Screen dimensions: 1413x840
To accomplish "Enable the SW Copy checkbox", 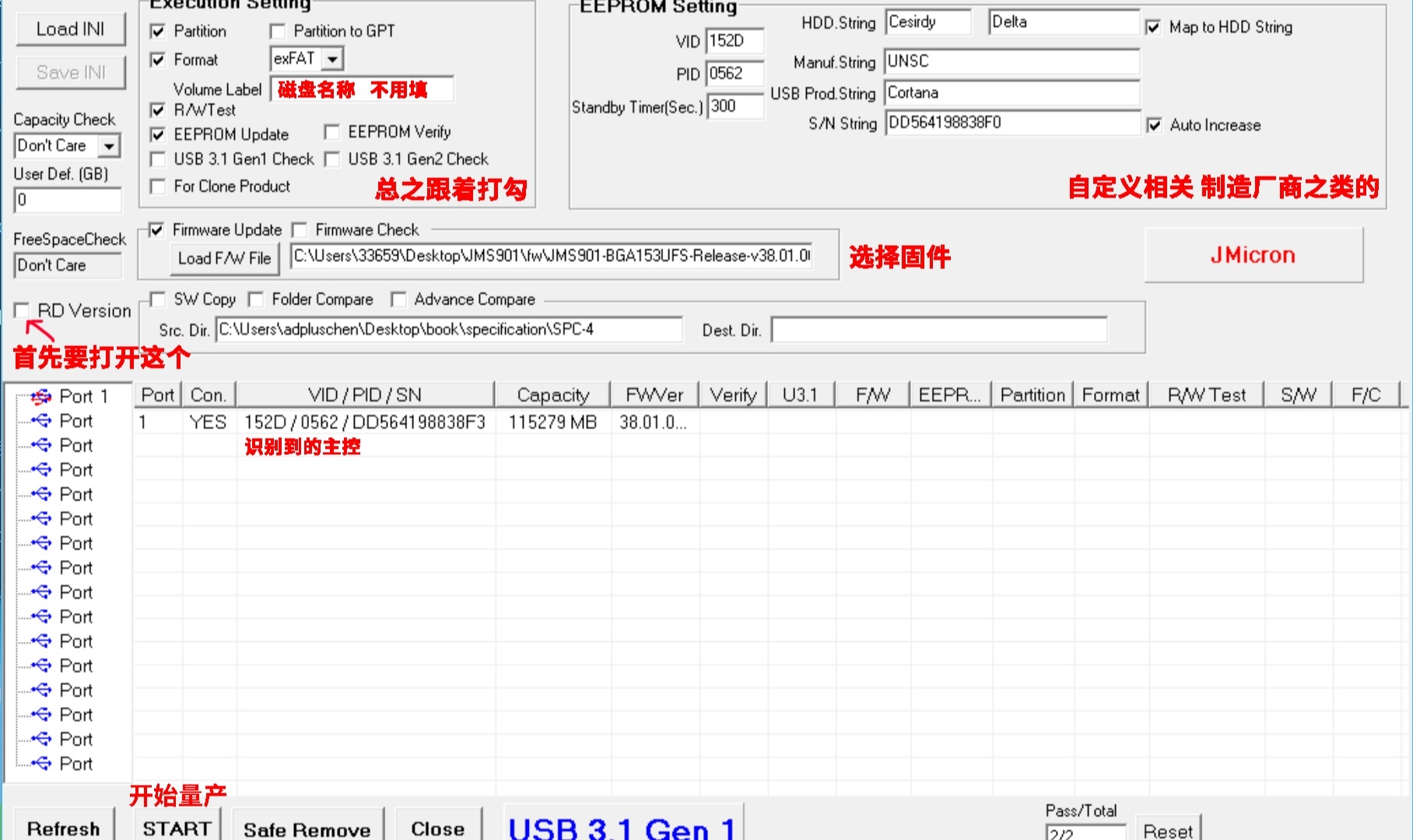I will 158,299.
